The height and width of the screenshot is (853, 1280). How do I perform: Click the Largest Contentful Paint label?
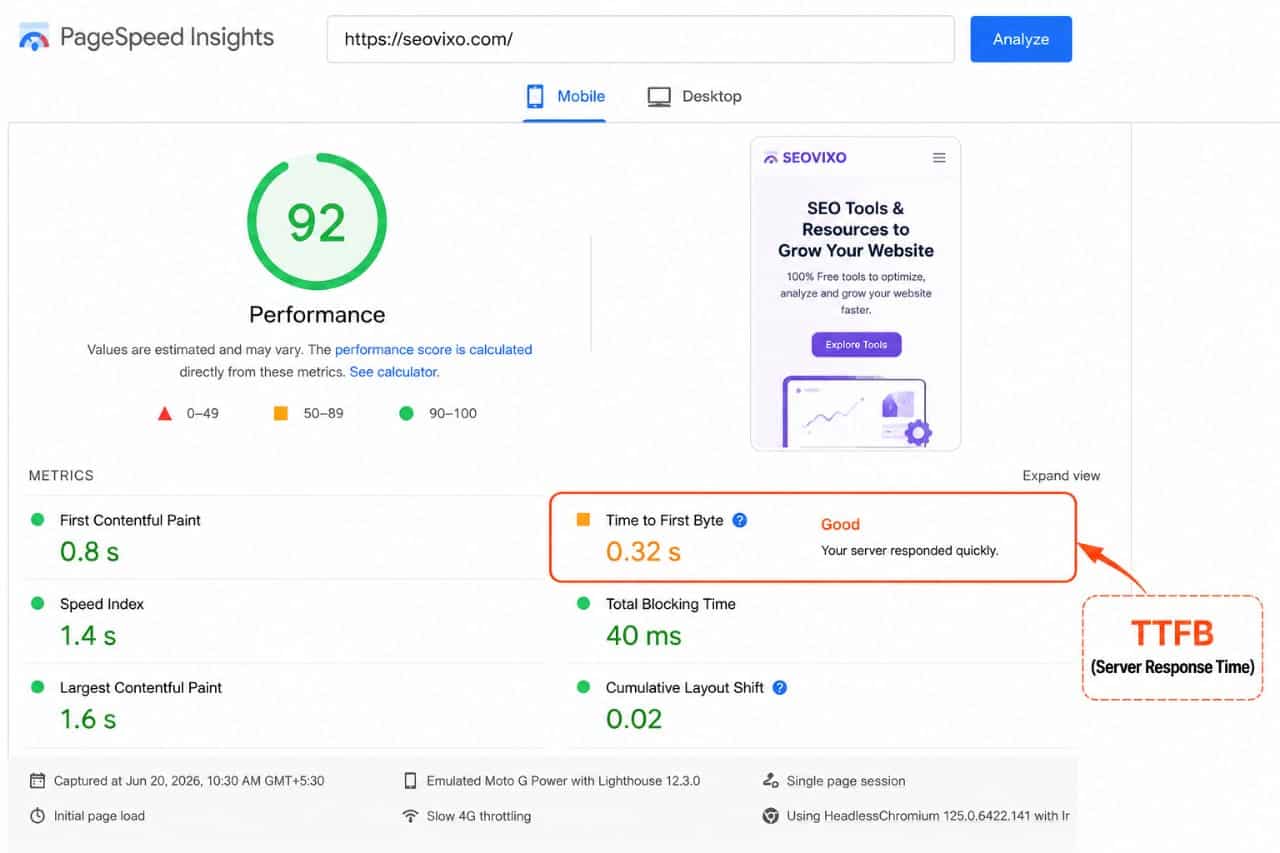[x=141, y=688]
